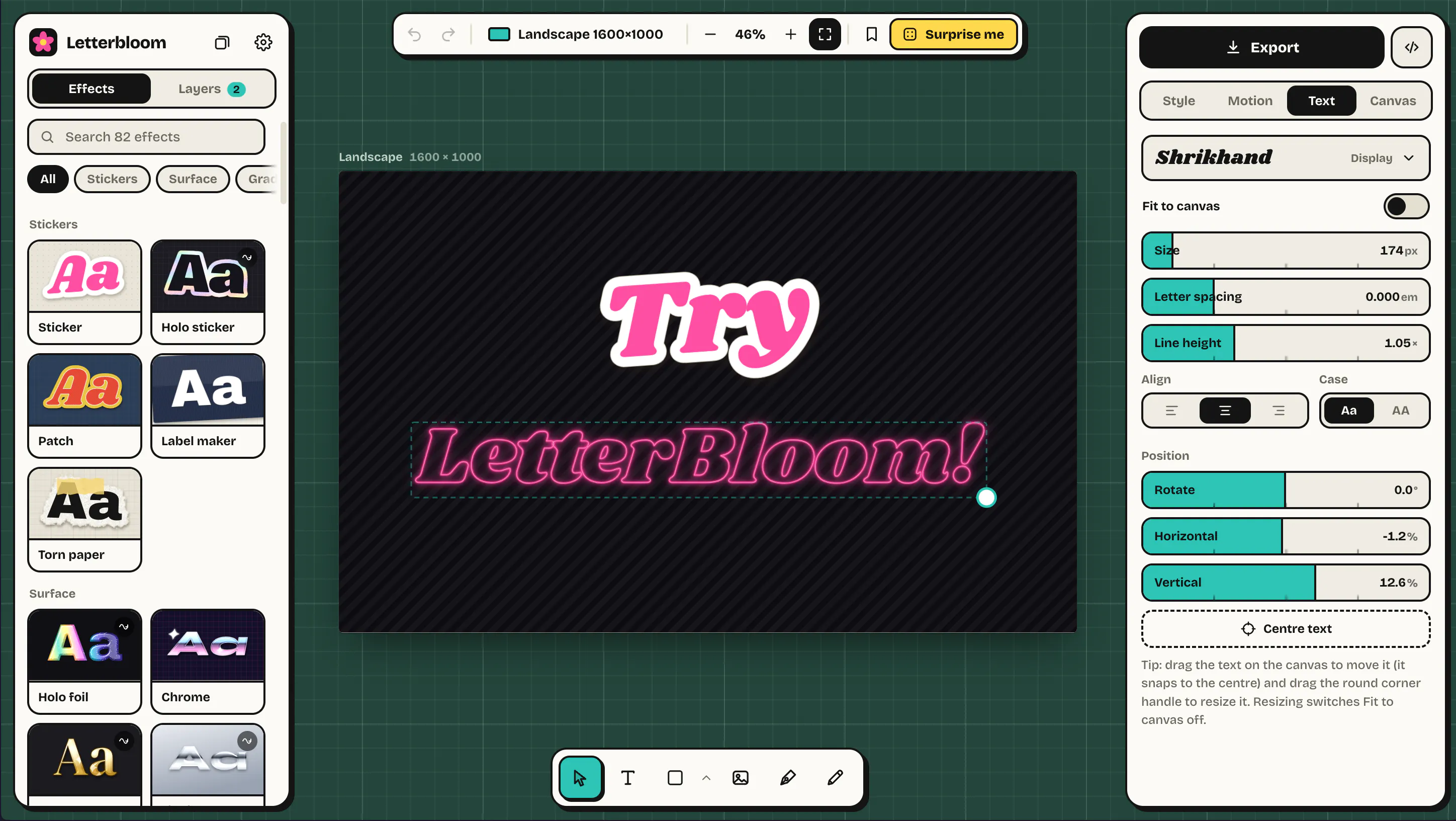The height and width of the screenshot is (821, 1456).
Task: Switch to the Layers tab
Action: tap(212, 89)
